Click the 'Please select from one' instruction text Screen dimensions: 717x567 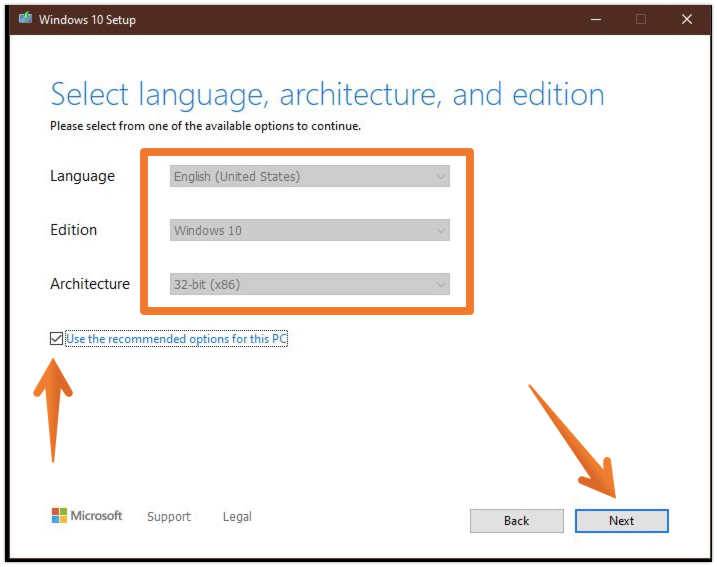(205, 126)
